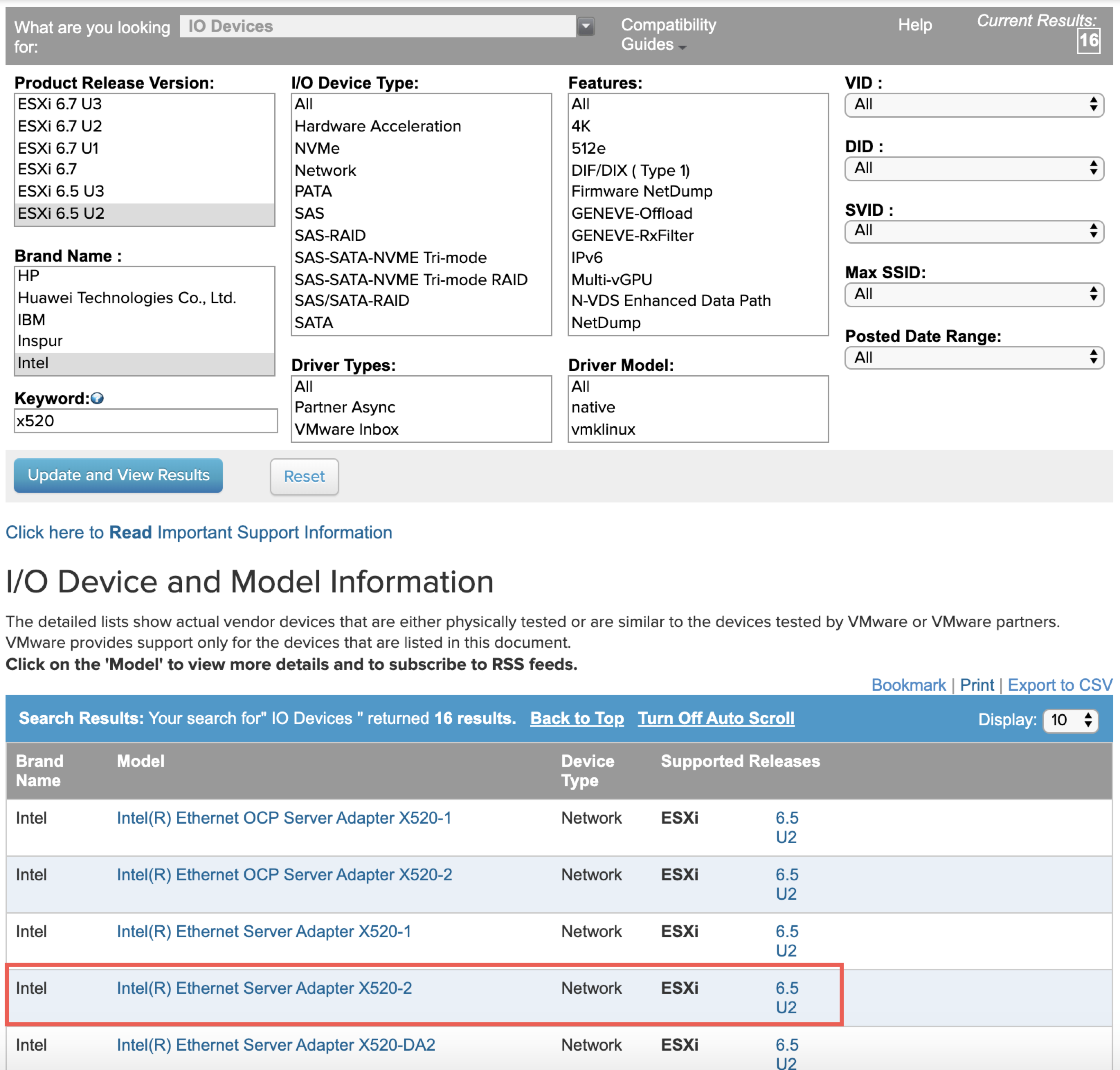The height and width of the screenshot is (1070, 1120).
Task: Select Network in I/O Device Type
Action: (x=421, y=171)
